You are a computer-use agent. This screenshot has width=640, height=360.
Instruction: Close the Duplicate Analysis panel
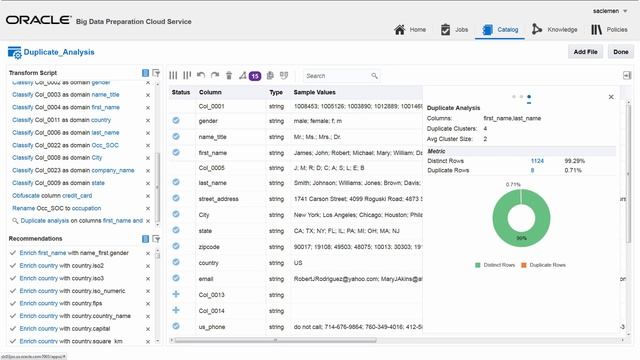coord(611,97)
